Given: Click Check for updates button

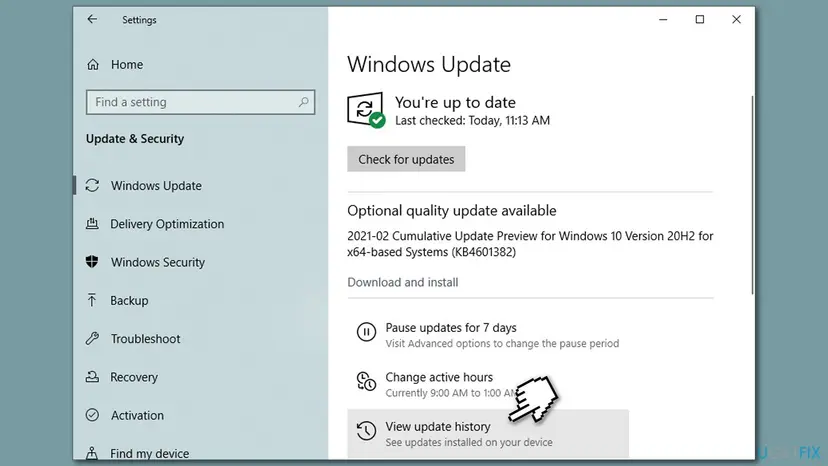Looking at the screenshot, I should point(406,159).
